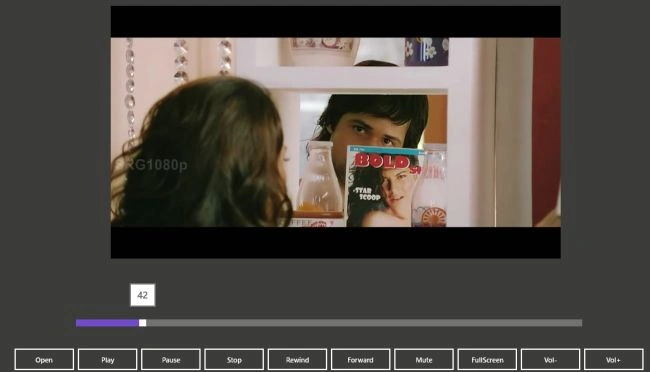Image resolution: width=650 pixels, height=372 pixels.
Task: Click the gray unplayed part of the seek bar
Action: [364, 323]
